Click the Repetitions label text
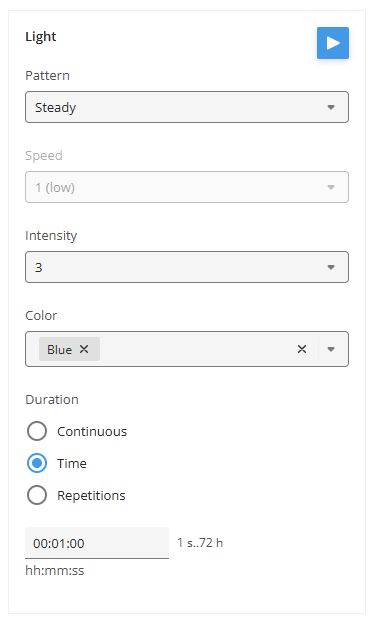This screenshot has width=372, height=622. point(91,495)
